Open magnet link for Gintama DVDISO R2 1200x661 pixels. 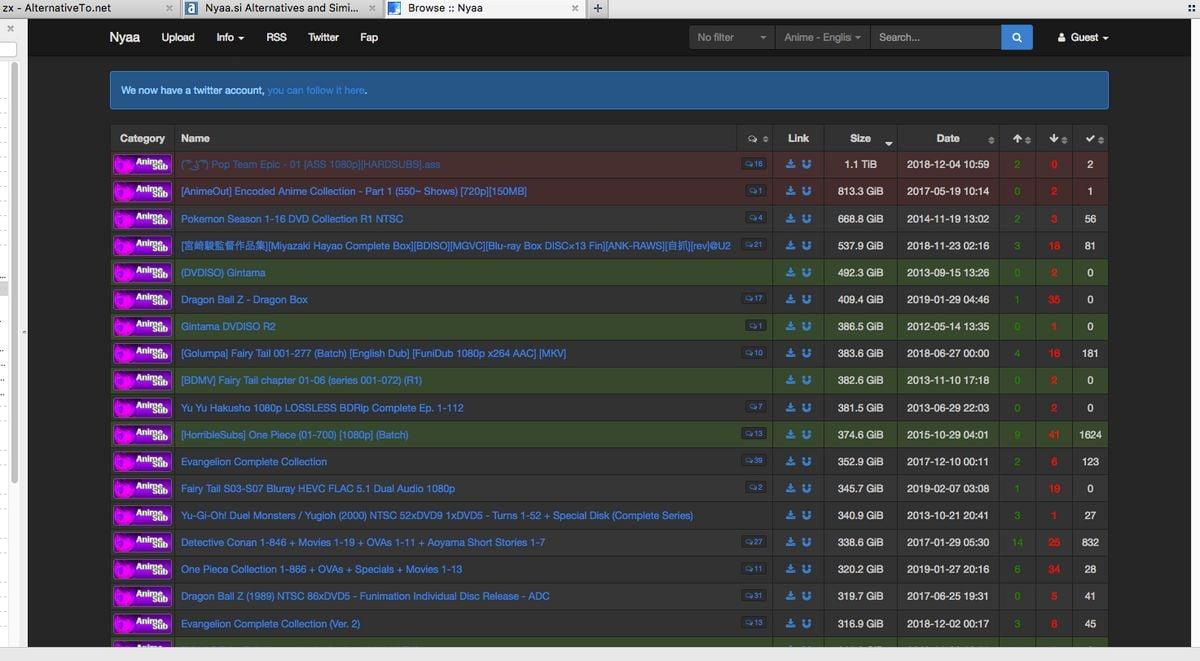tap(806, 326)
